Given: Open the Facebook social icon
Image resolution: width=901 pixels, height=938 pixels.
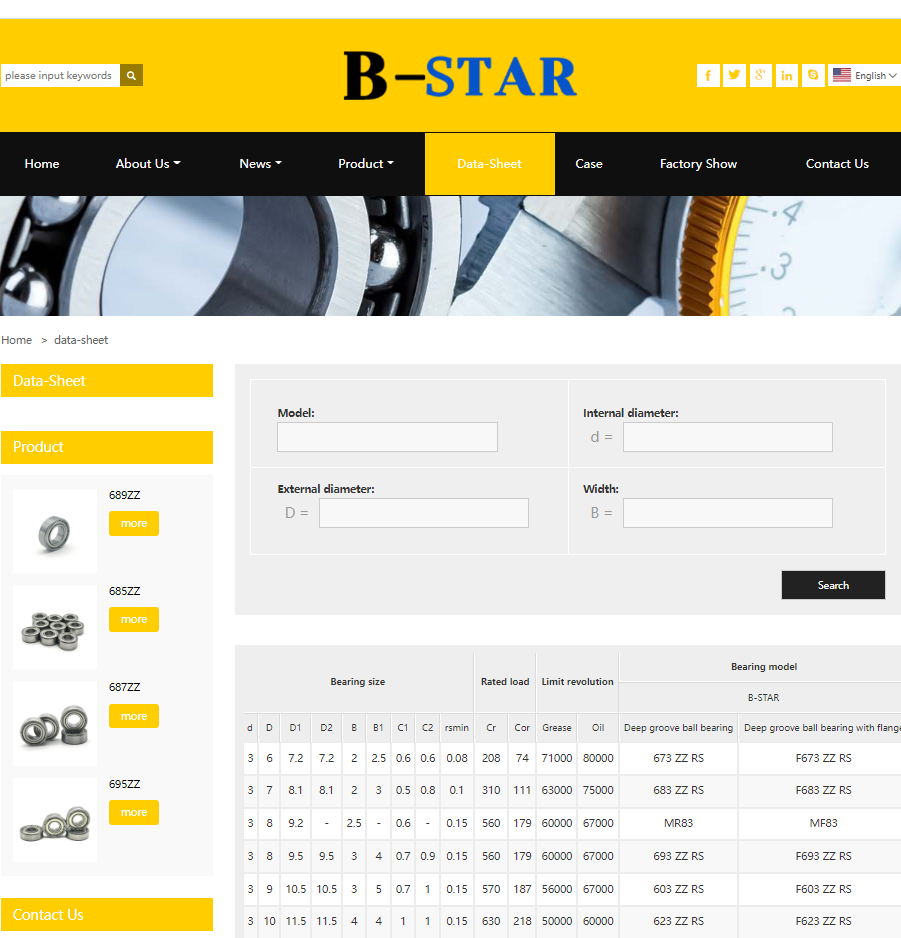Looking at the screenshot, I should point(708,75).
